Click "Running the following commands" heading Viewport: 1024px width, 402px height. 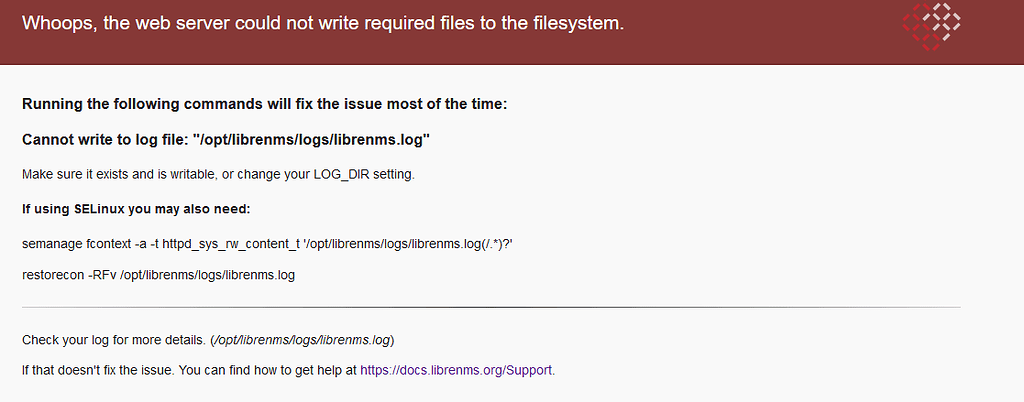(x=264, y=104)
